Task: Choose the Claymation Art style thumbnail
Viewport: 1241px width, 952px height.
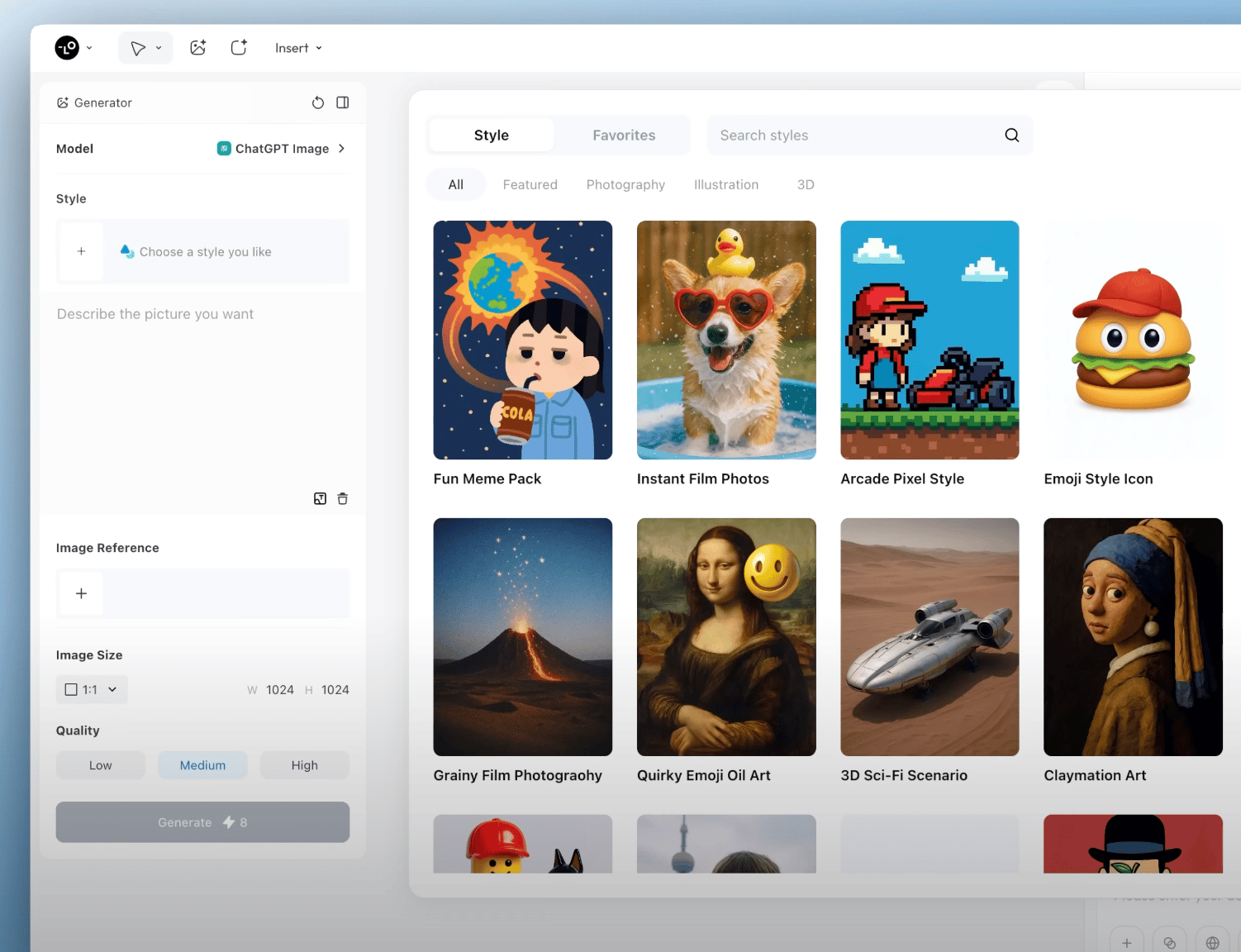Action: click(1134, 637)
